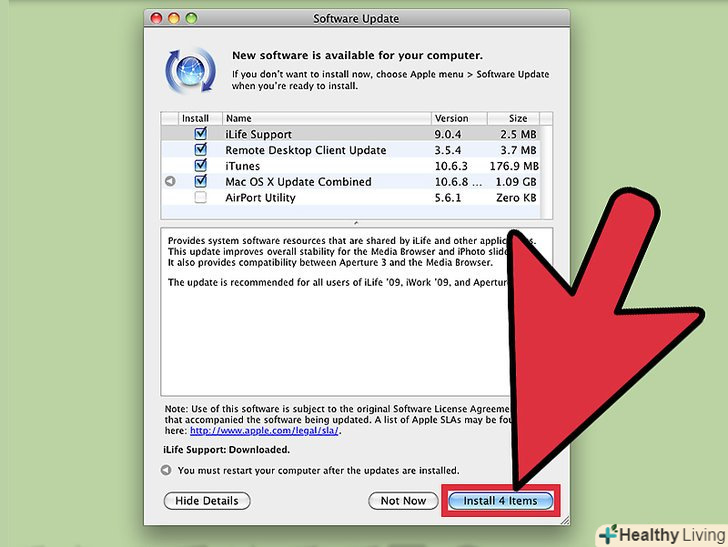The width and height of the screenshot is (728, 547).
Task: Click the Software Update globe icon
Action: 190,71
